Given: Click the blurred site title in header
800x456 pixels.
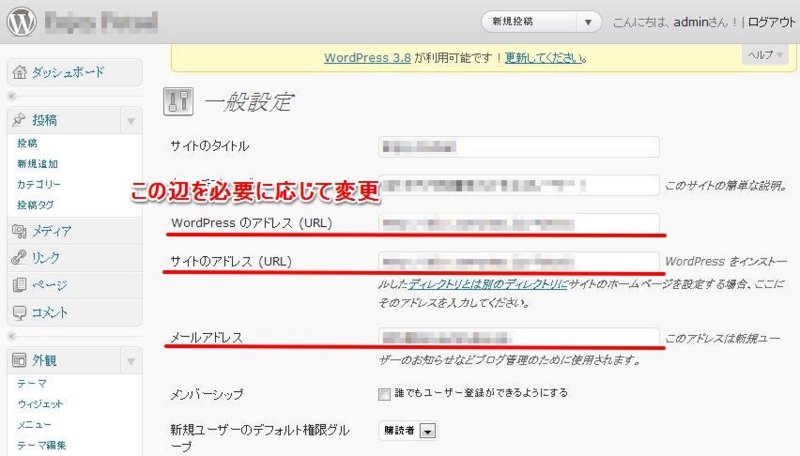Looking at the screenshot, I should point(101,22).
